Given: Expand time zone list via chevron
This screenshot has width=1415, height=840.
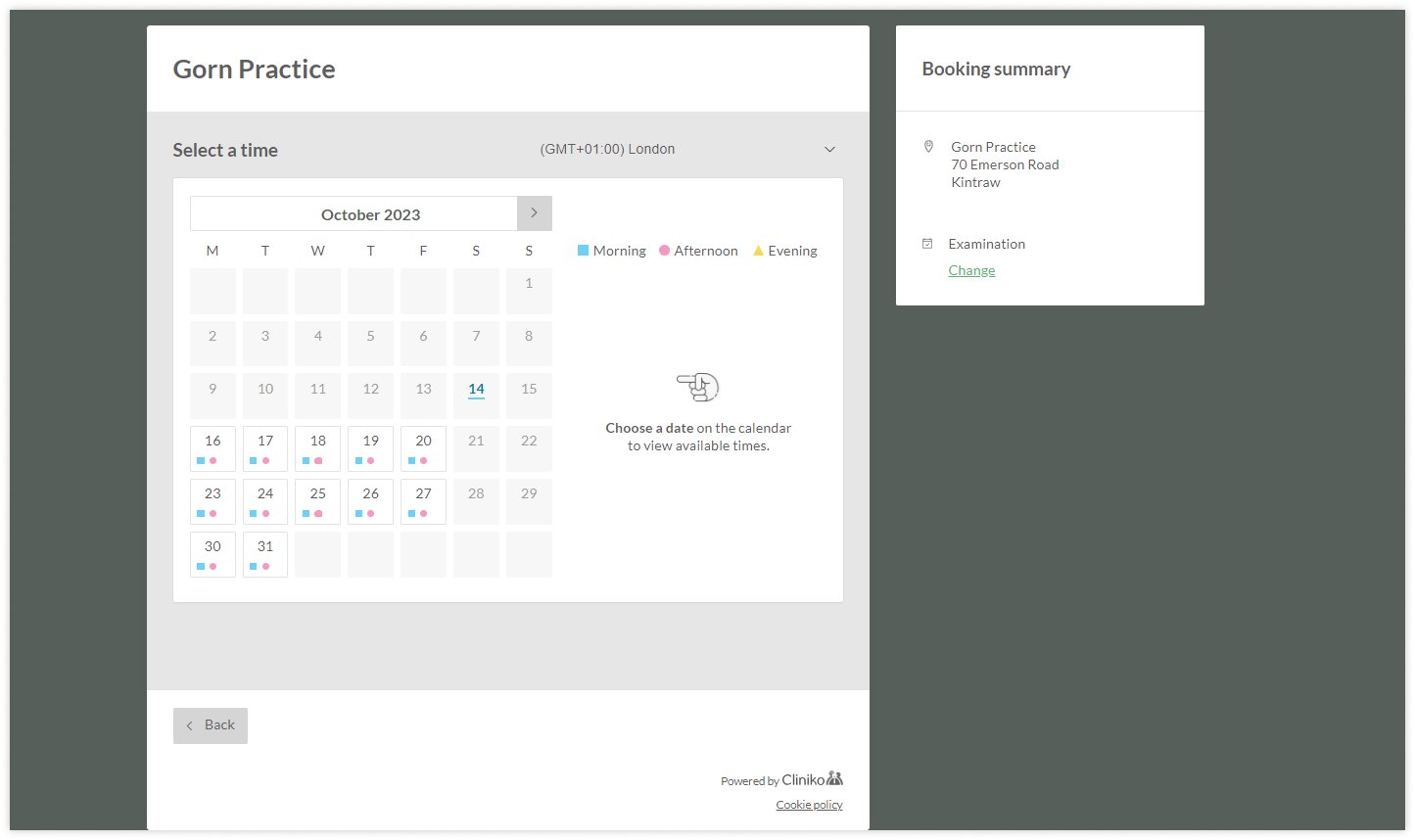Looking at the screenshot, I should pyautogui.click(x=829, y=150).
